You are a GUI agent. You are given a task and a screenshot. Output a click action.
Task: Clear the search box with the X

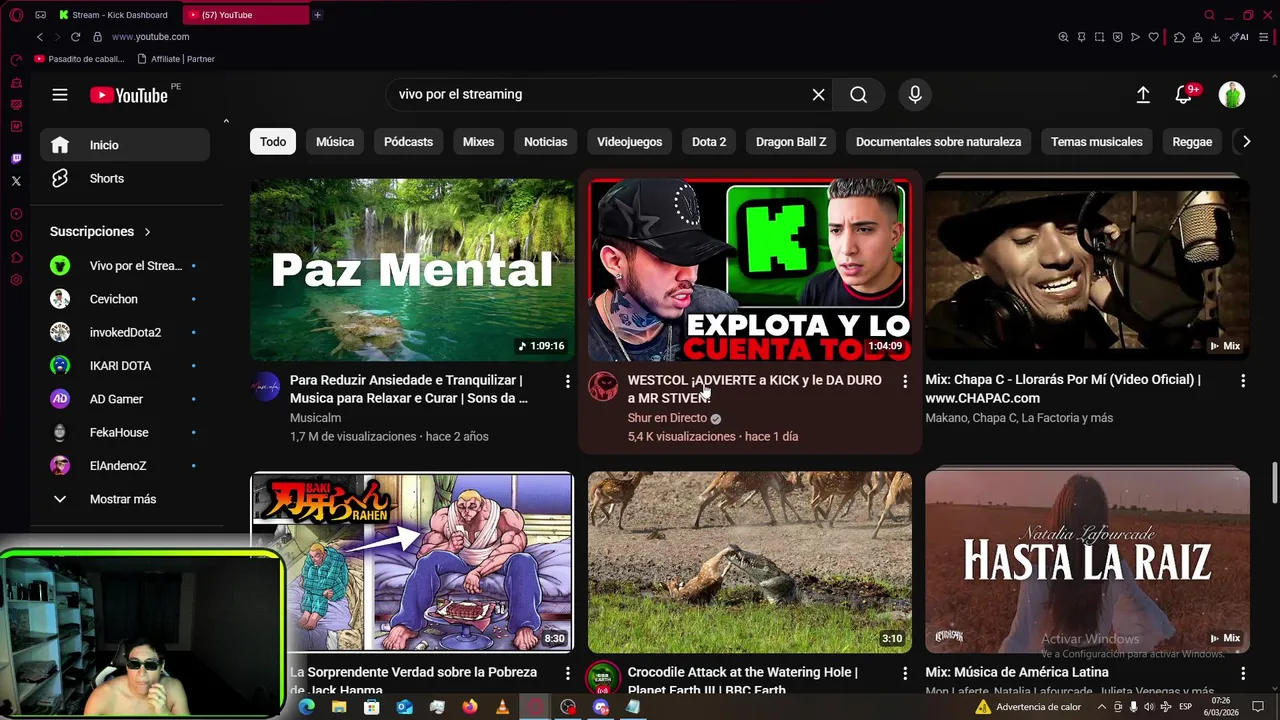tap(818, 94)
